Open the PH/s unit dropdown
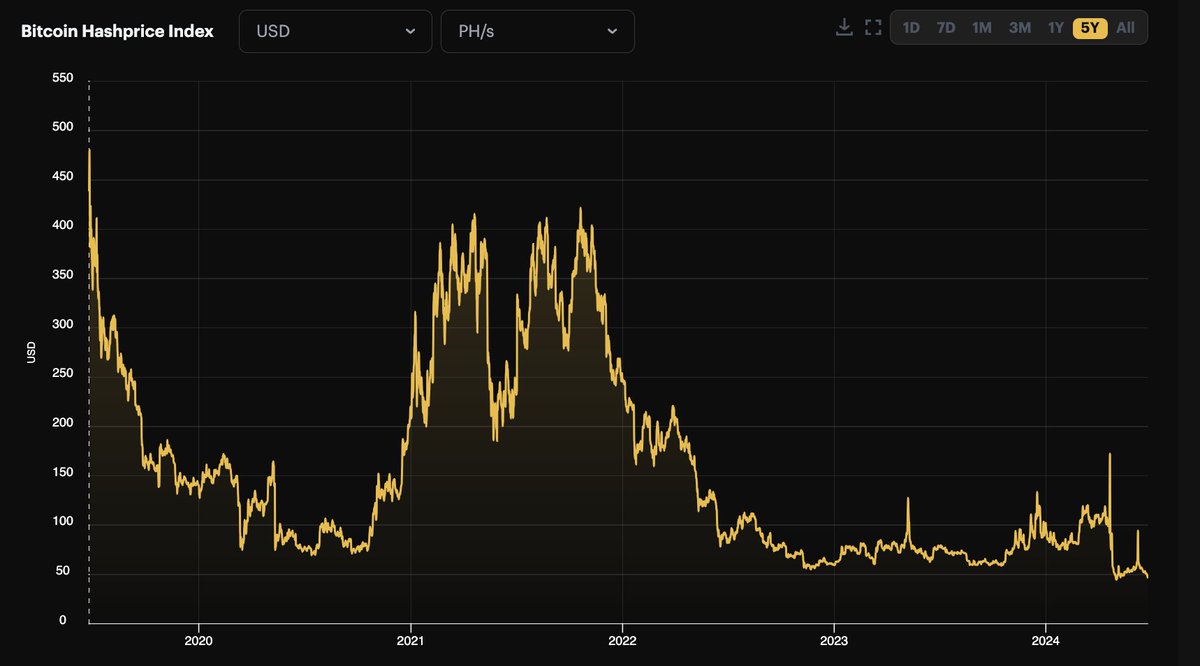This screenshot has width=1200, height=666. click(537, 31)
